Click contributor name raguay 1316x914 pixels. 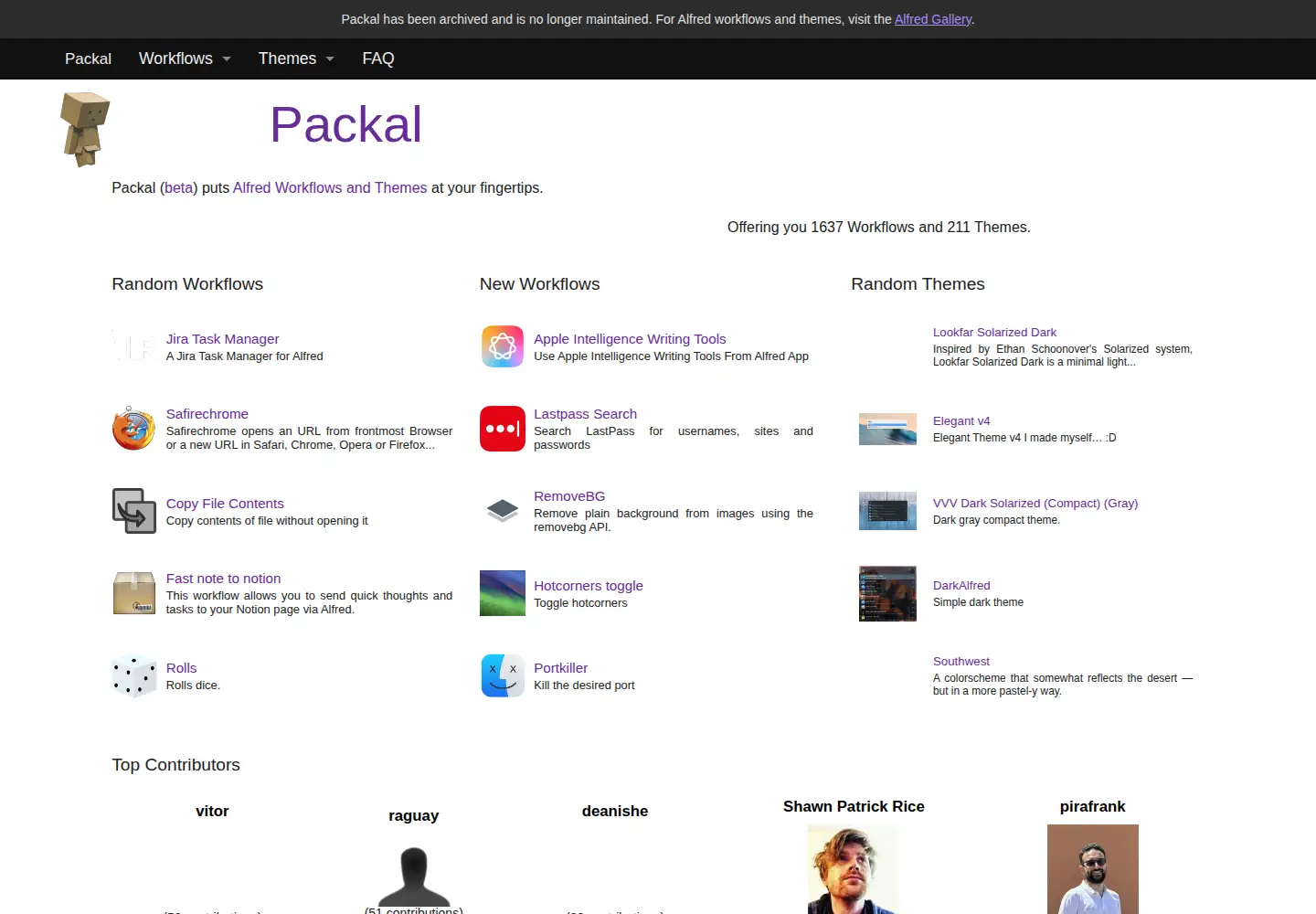tap(414, 816)
